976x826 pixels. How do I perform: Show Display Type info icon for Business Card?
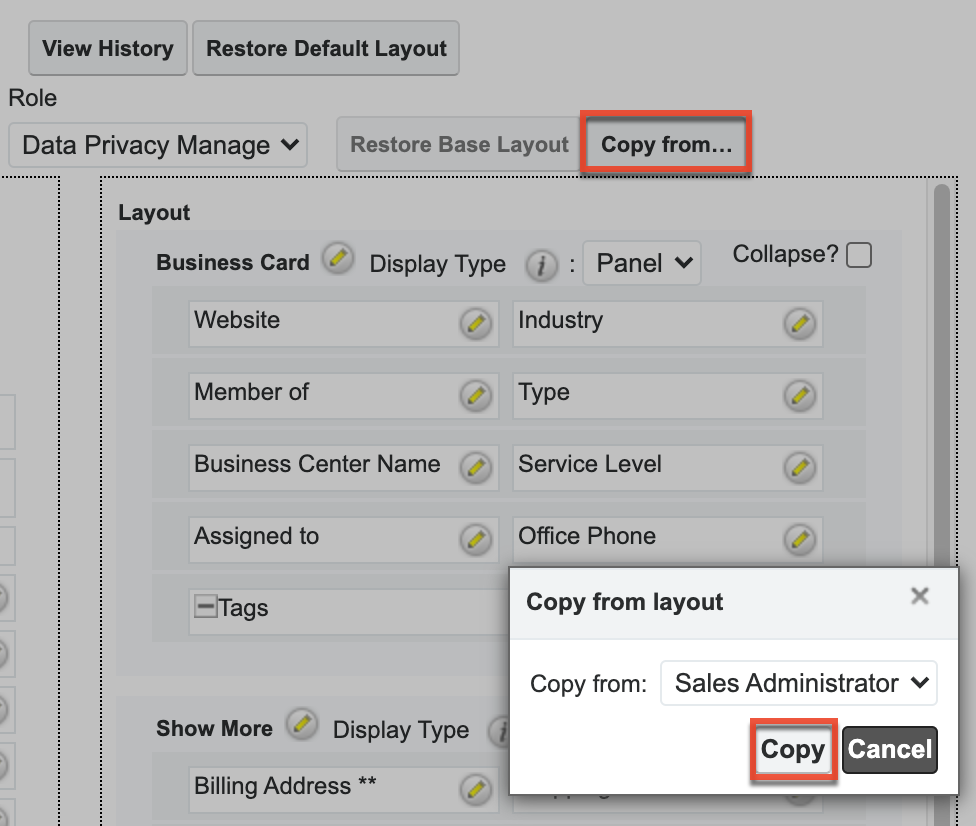click(541, 265)
